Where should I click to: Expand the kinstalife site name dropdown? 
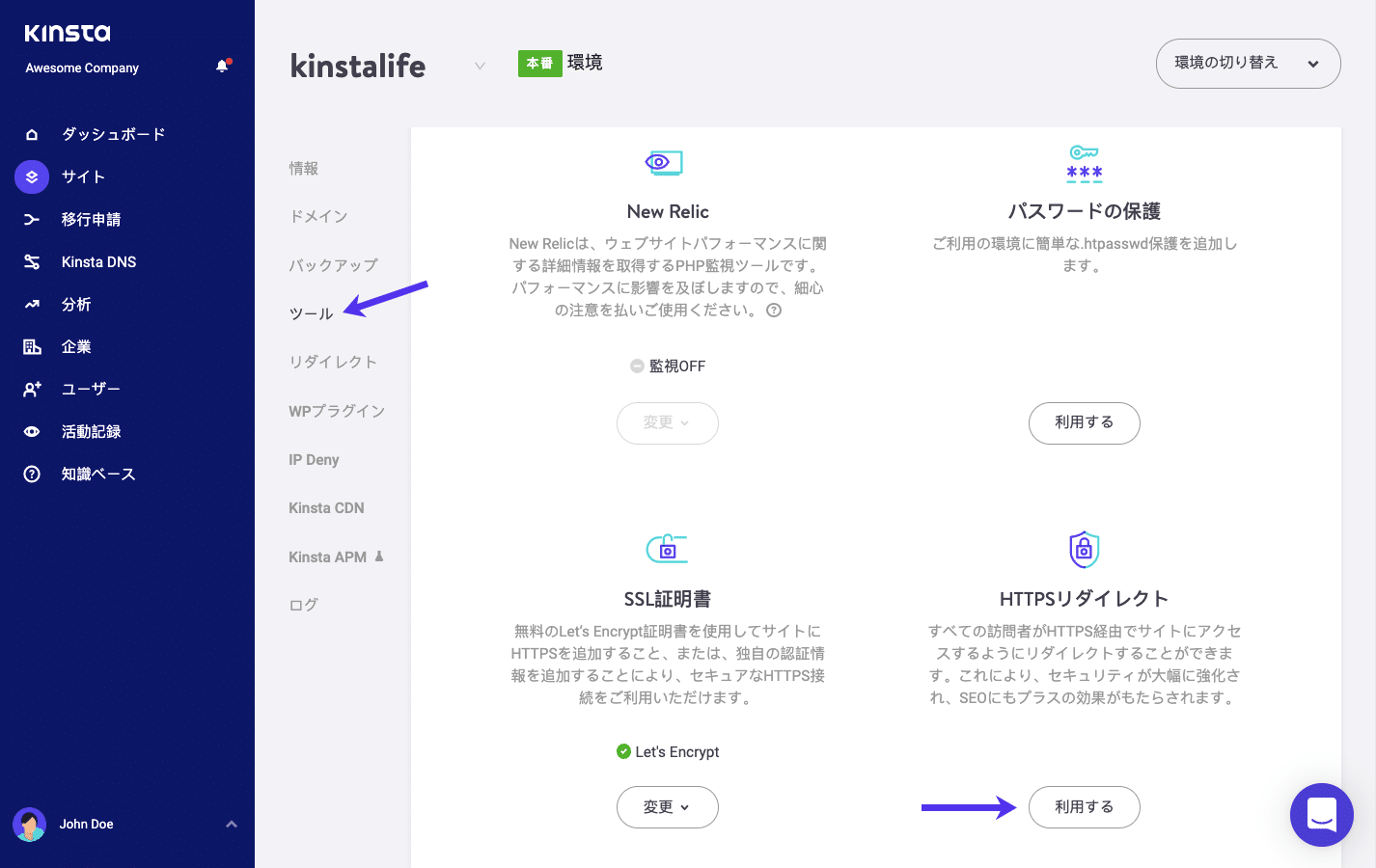coord(480,67)
